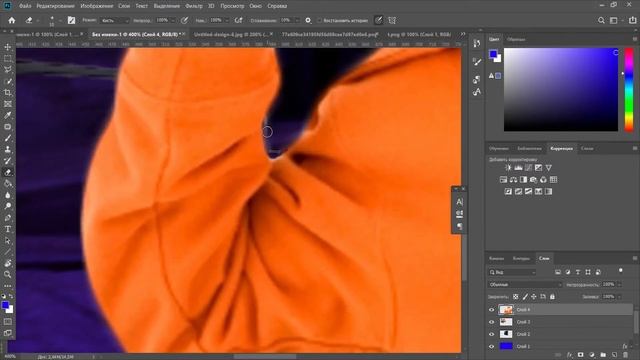640x360 pixels.
Task: Hide layer Слой 2
Action: 491,334
